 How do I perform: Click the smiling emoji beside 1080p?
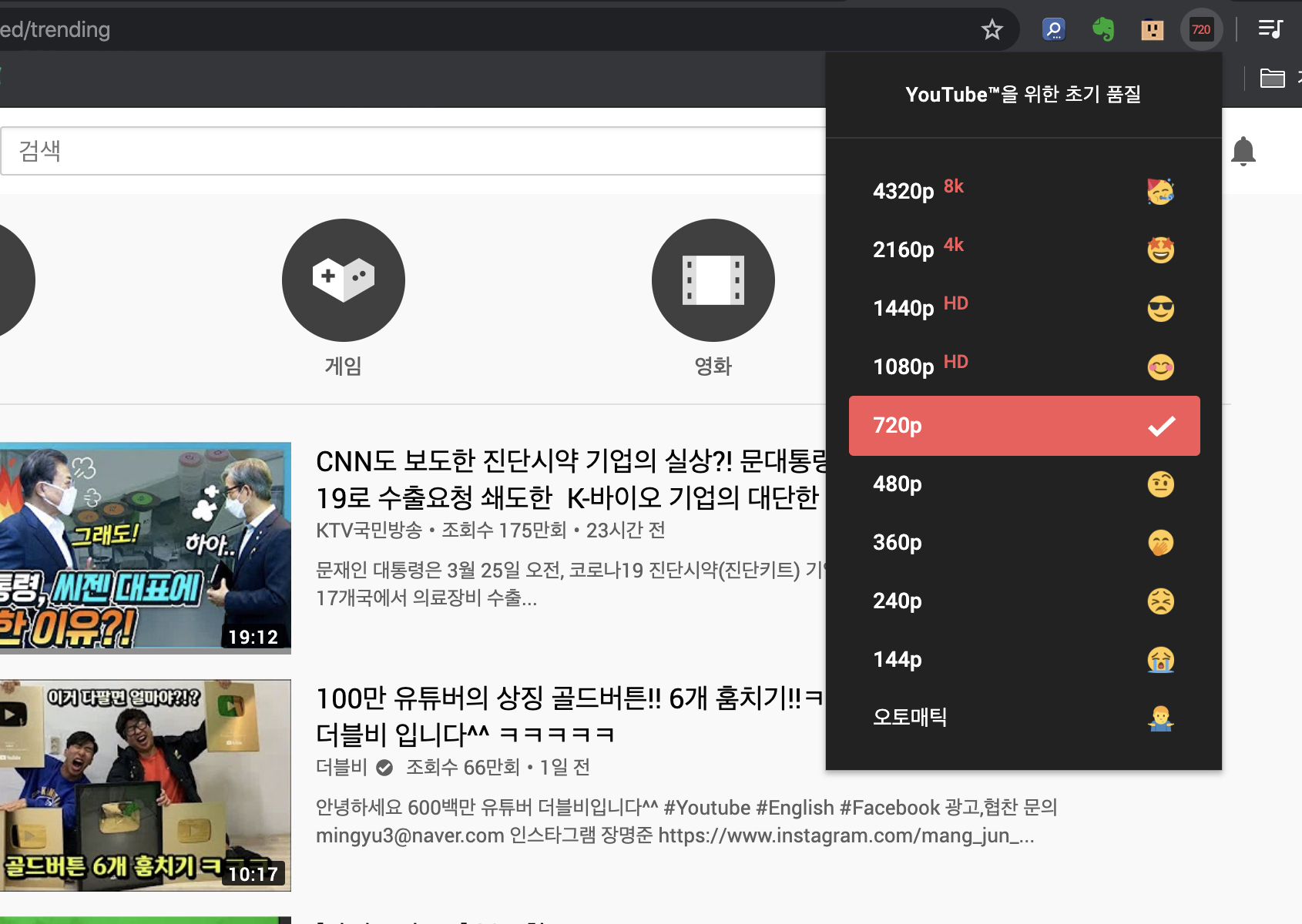[1160, 367]
